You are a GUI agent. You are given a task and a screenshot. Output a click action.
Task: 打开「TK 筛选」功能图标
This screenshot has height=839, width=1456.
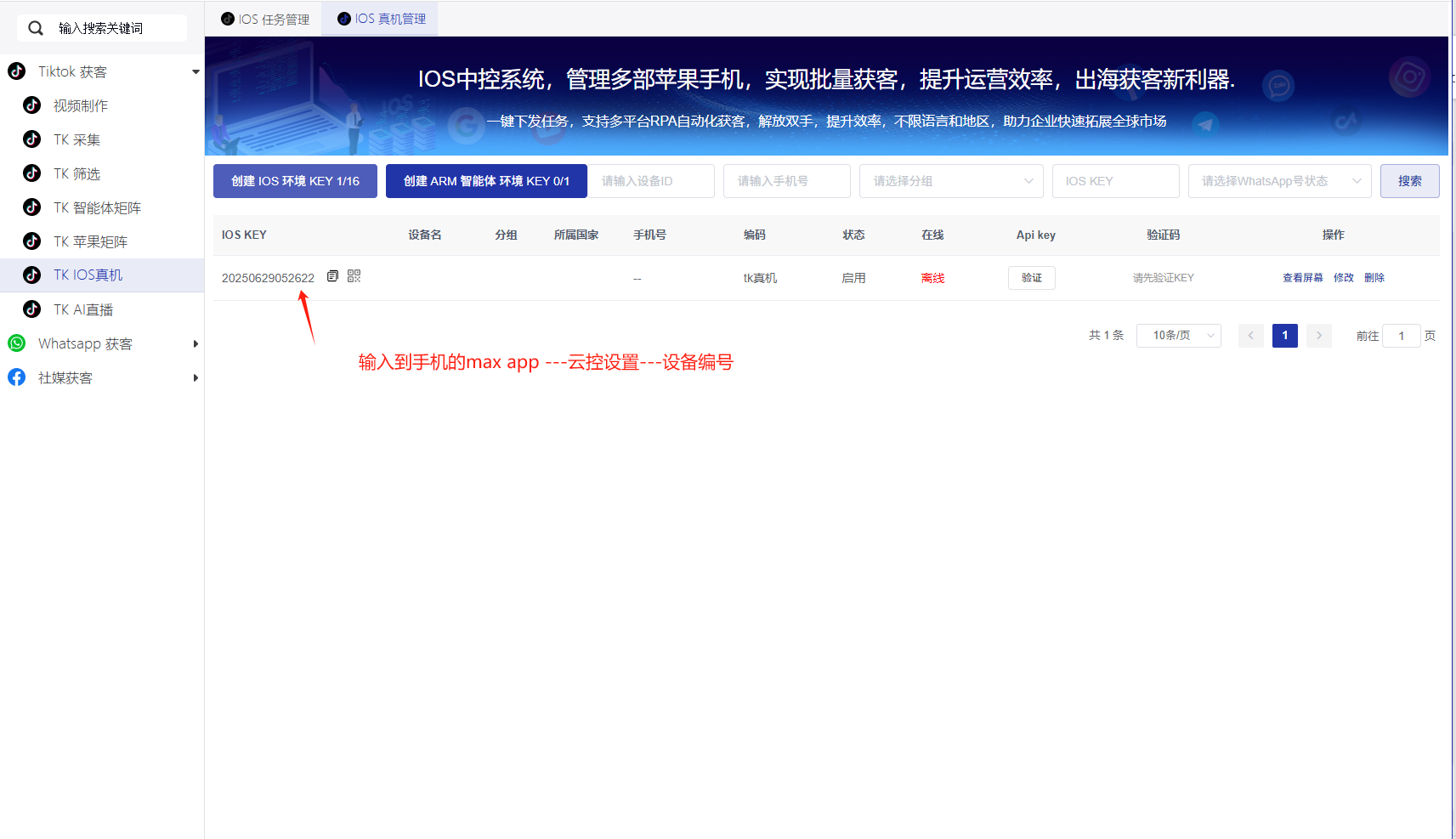31,173
